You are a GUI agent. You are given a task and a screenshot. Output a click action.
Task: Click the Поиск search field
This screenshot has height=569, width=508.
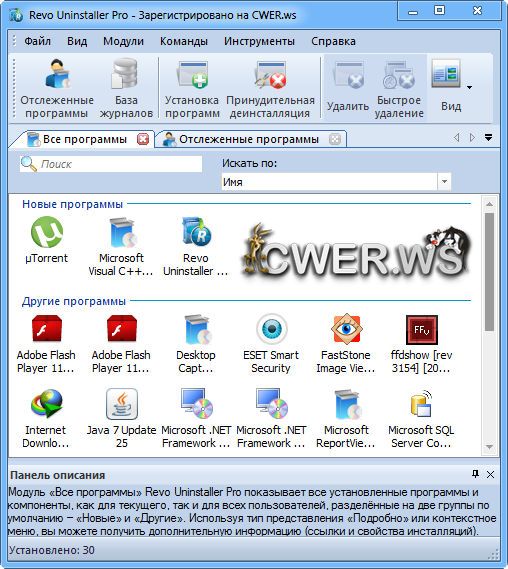click(111, 164)
